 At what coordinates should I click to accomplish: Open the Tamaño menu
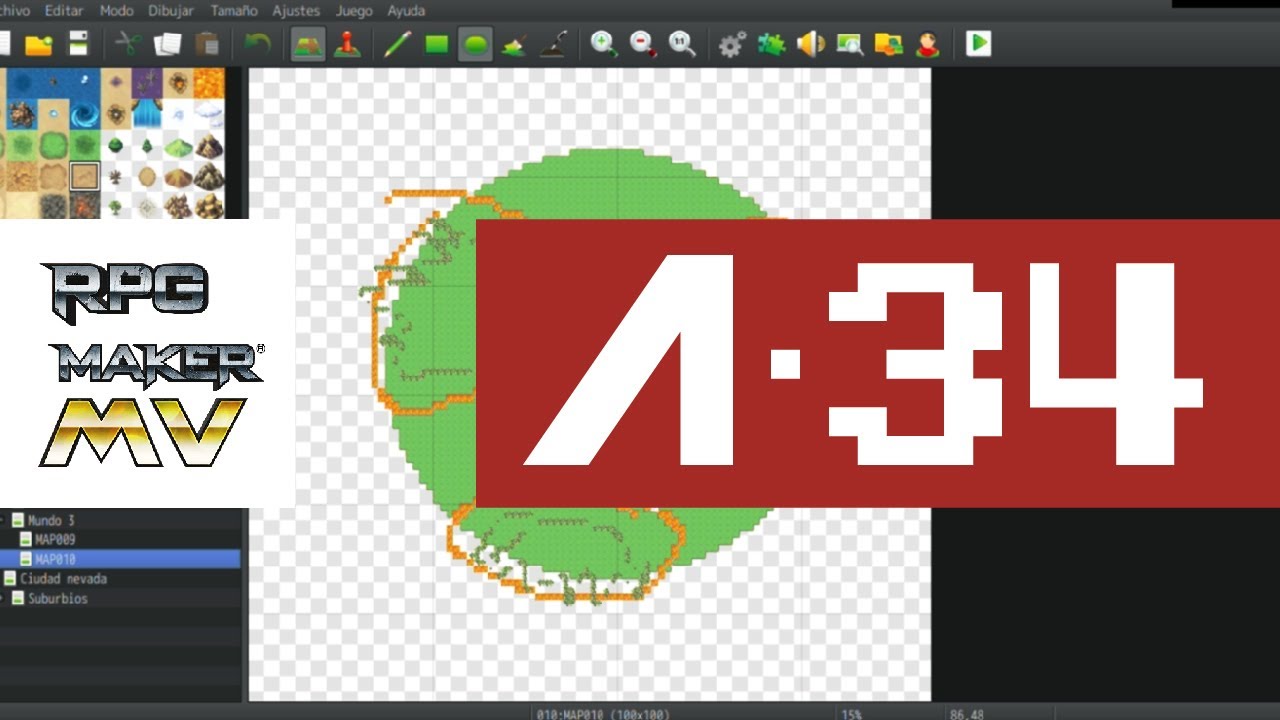[234, 11]
